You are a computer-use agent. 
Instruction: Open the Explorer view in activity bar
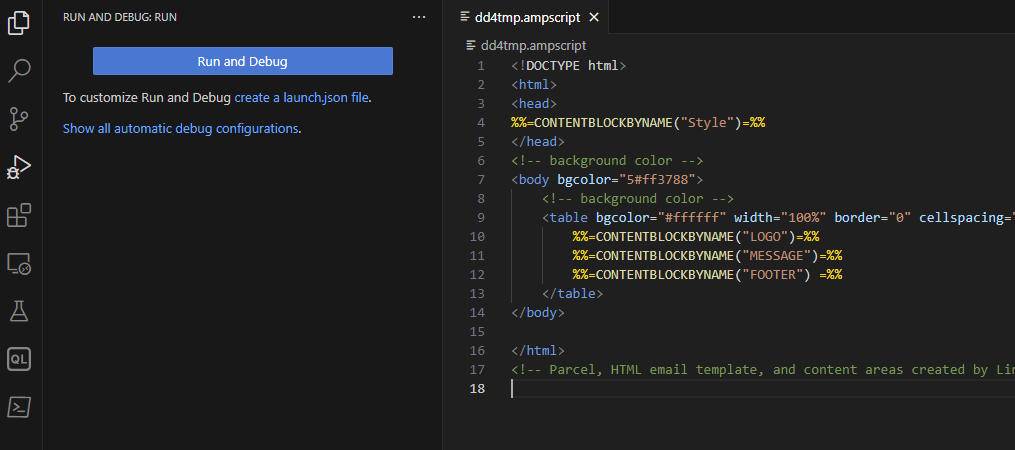coord(20,23)
